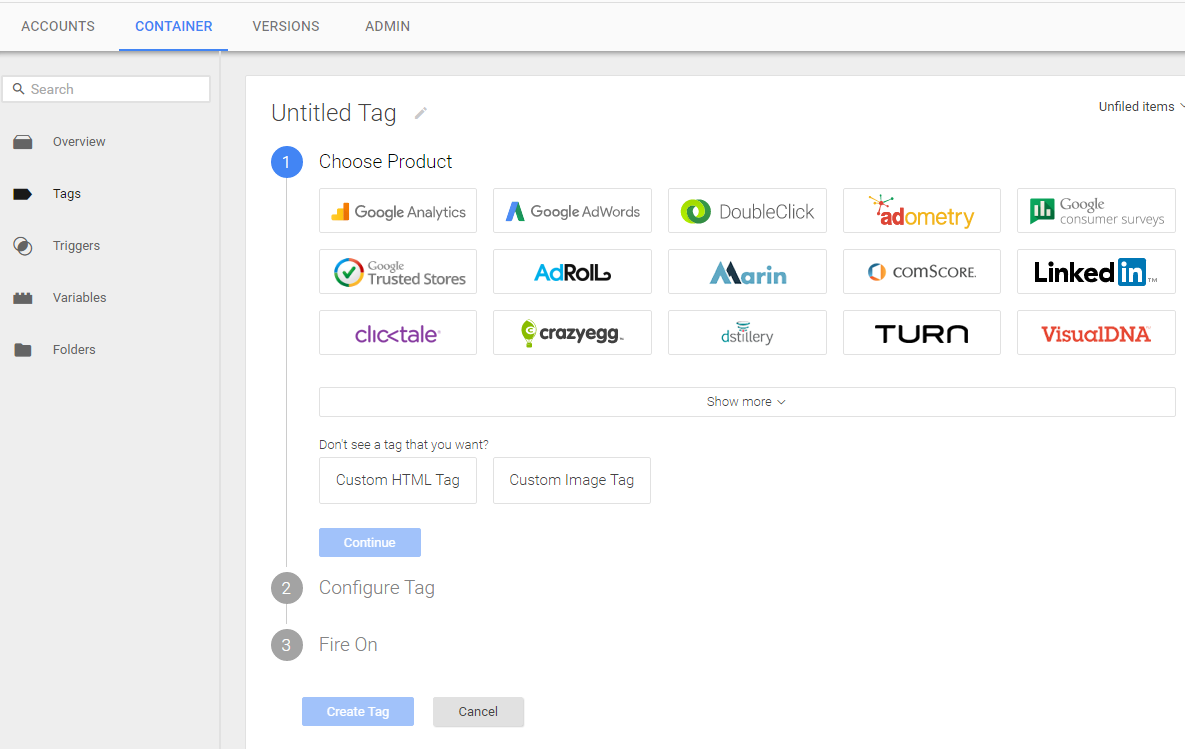Screen dimensions: 1185x749
Task: Expand Show more products
Action: click(x=747, y=402)
